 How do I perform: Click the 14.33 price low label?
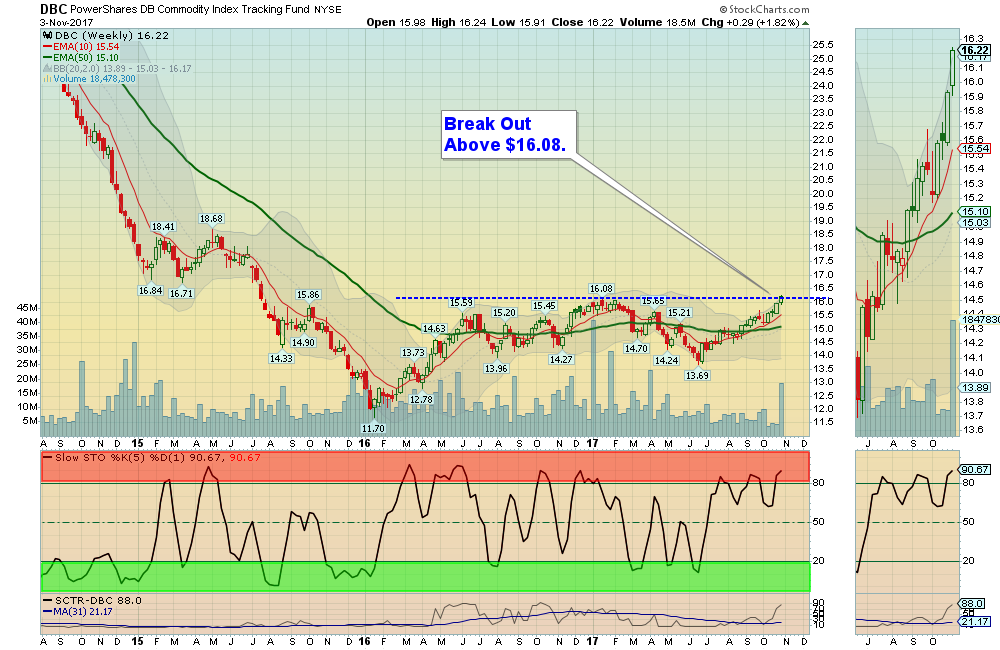(x=281, y=358)
